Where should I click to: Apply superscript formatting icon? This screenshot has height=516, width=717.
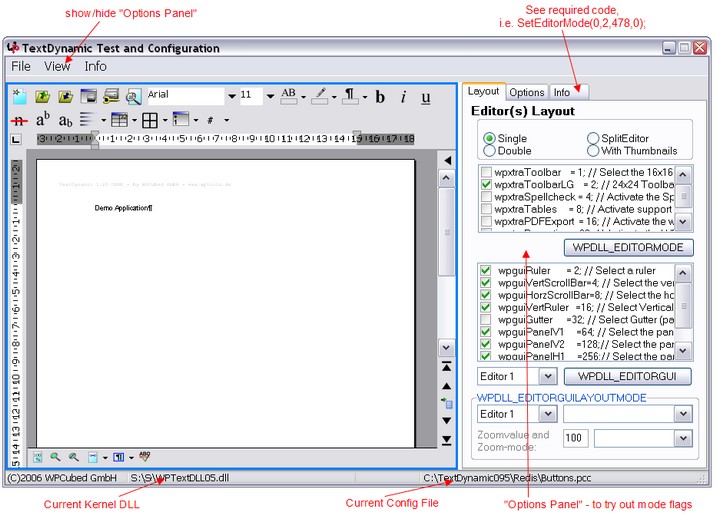click(x=43, y=120)
